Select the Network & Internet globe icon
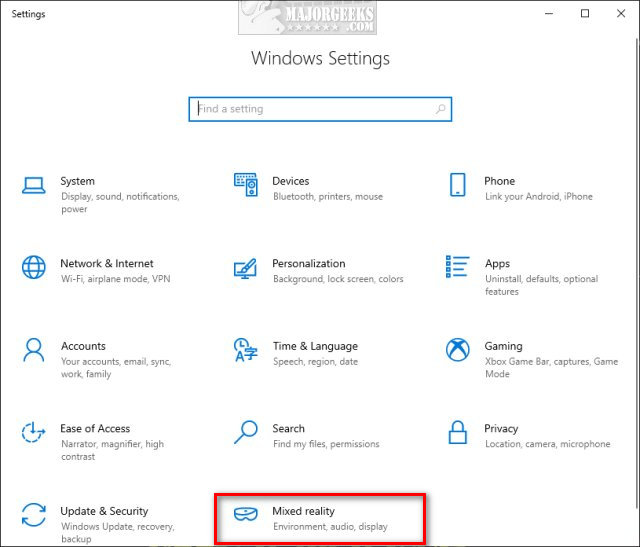The image size is (640, 547). tap(34, 268)
